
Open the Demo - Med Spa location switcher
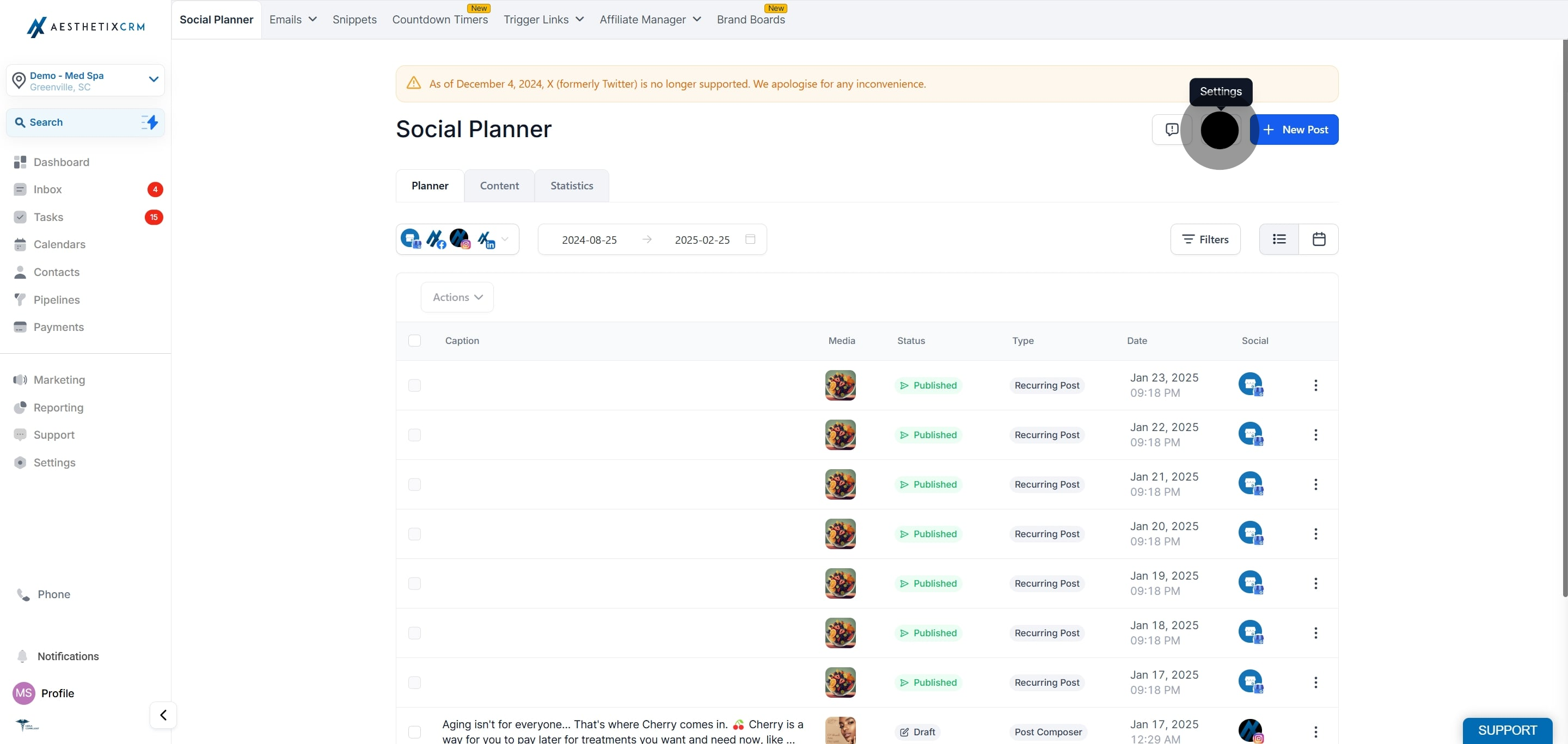pyautogui.click(x=85, y=81)
